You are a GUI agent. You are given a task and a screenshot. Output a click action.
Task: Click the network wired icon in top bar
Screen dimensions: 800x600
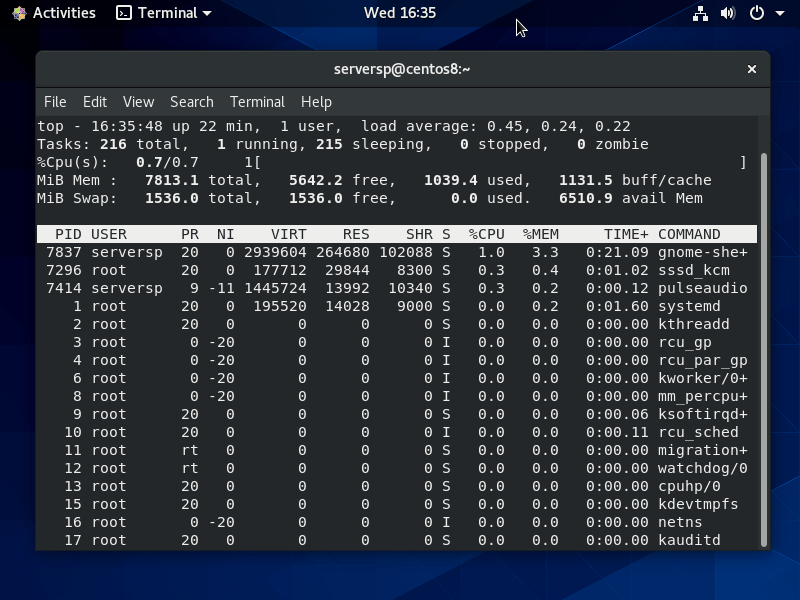point(701,13)
